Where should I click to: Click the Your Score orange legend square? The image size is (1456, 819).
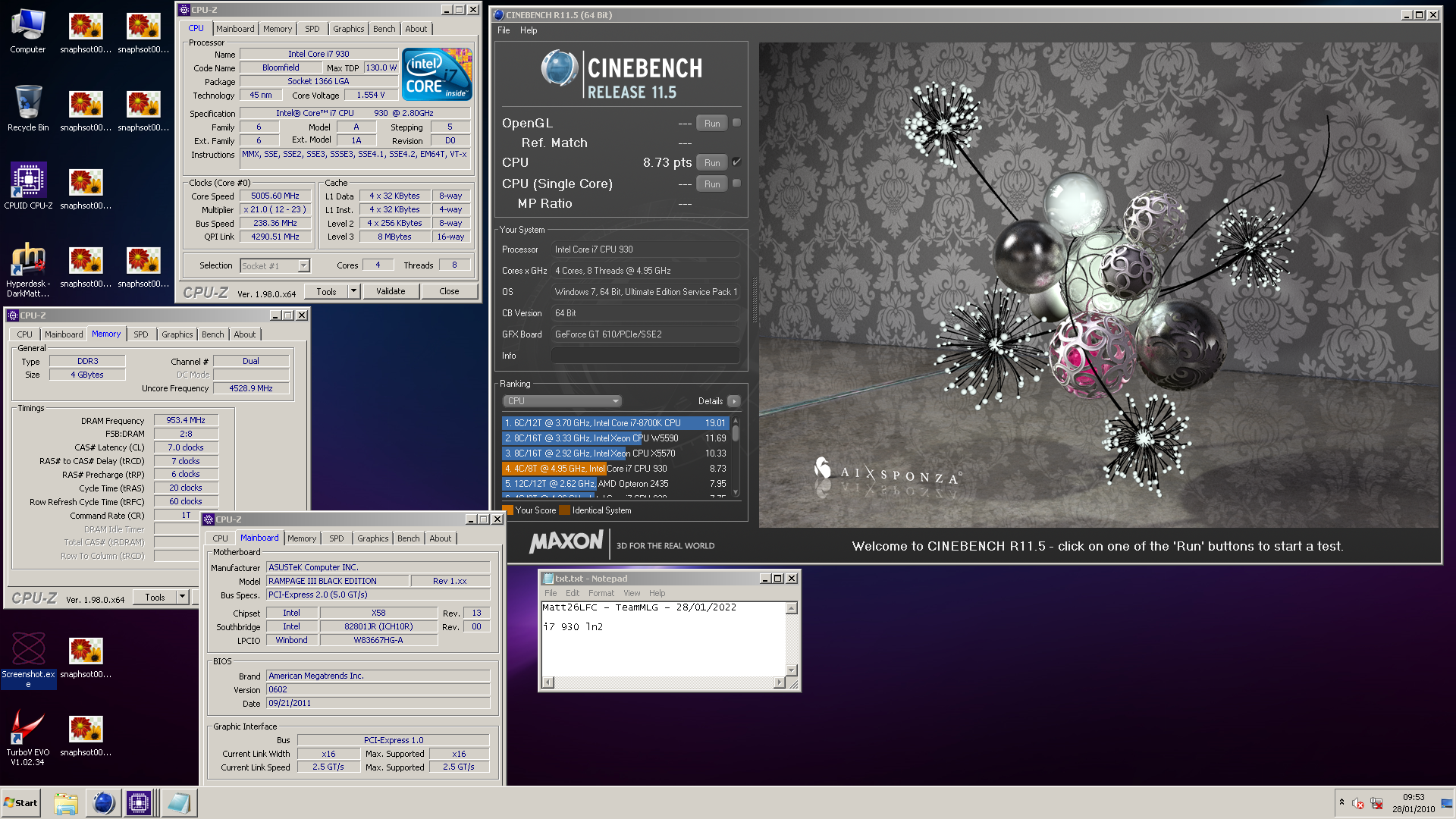[x=508, y=510]
